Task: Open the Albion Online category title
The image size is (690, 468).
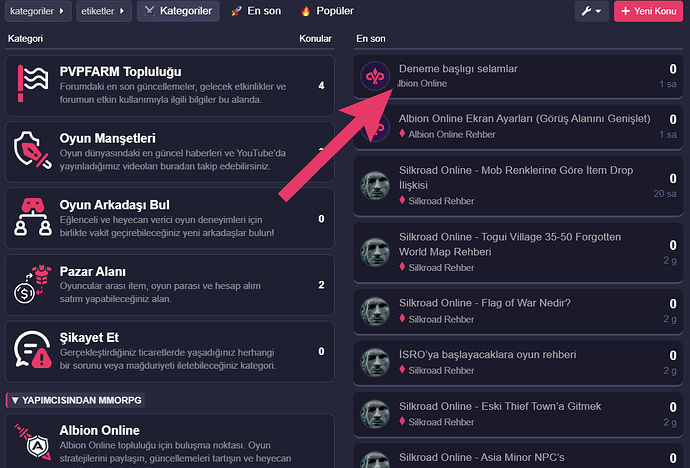Action: point(99,430)
